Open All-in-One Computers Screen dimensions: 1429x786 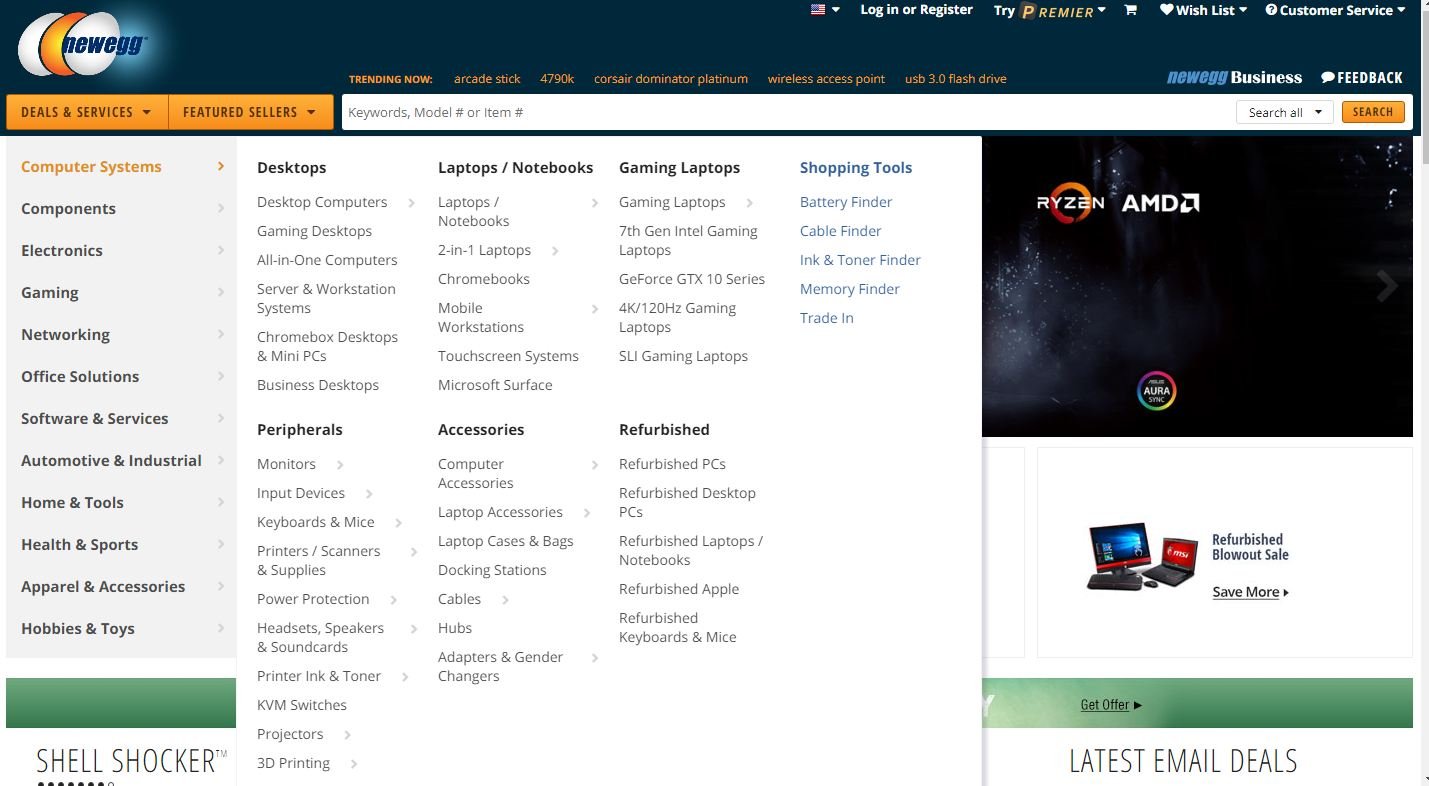pos(327,260)
